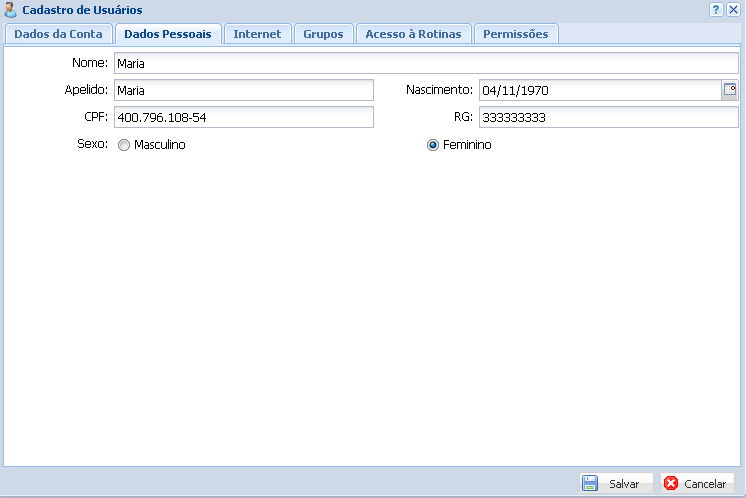Switch to the Dados da Conta tab

(x=58, y=34)
